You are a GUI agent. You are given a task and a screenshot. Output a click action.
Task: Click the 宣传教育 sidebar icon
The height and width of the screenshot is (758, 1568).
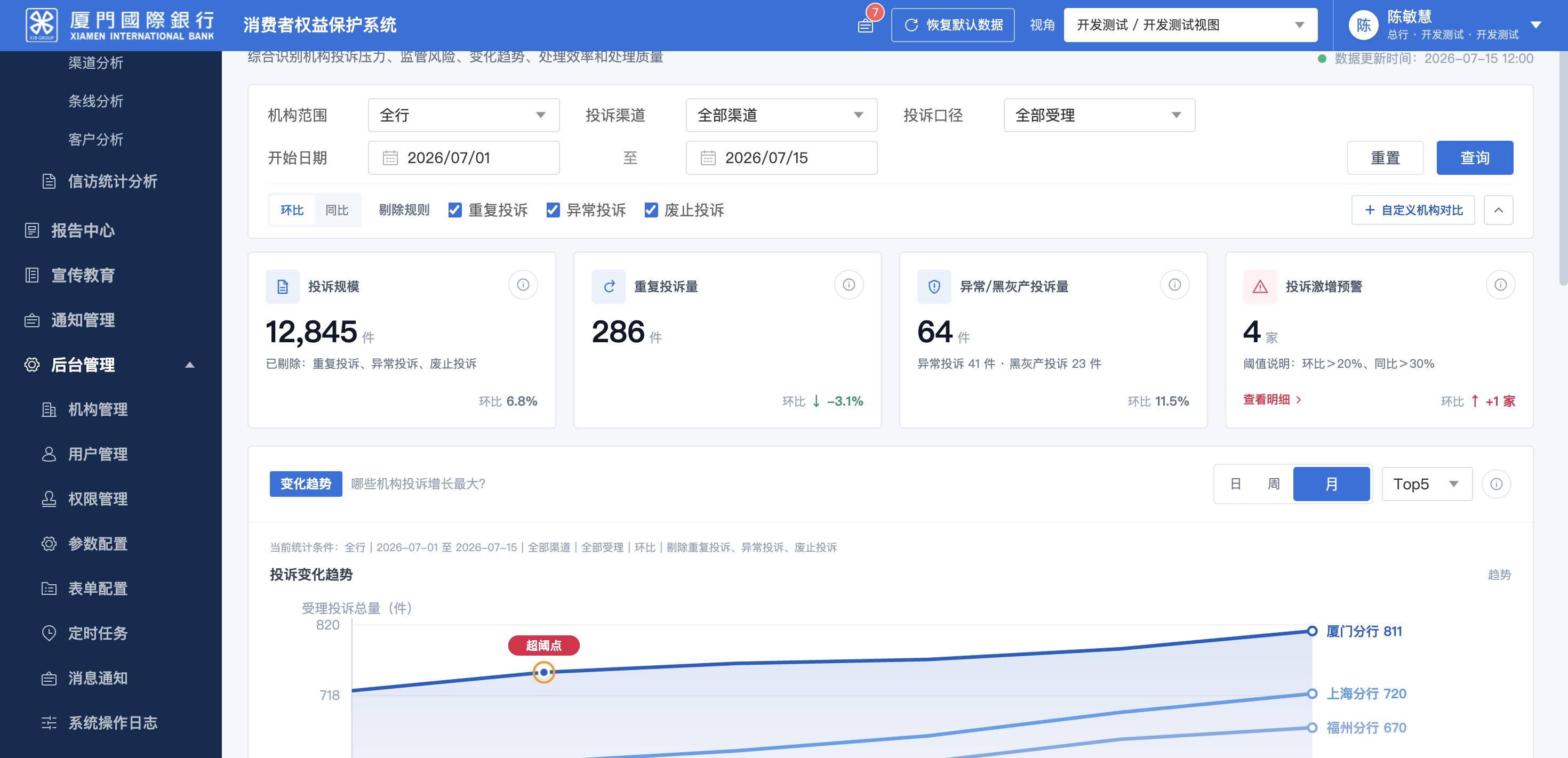point(31,275)
